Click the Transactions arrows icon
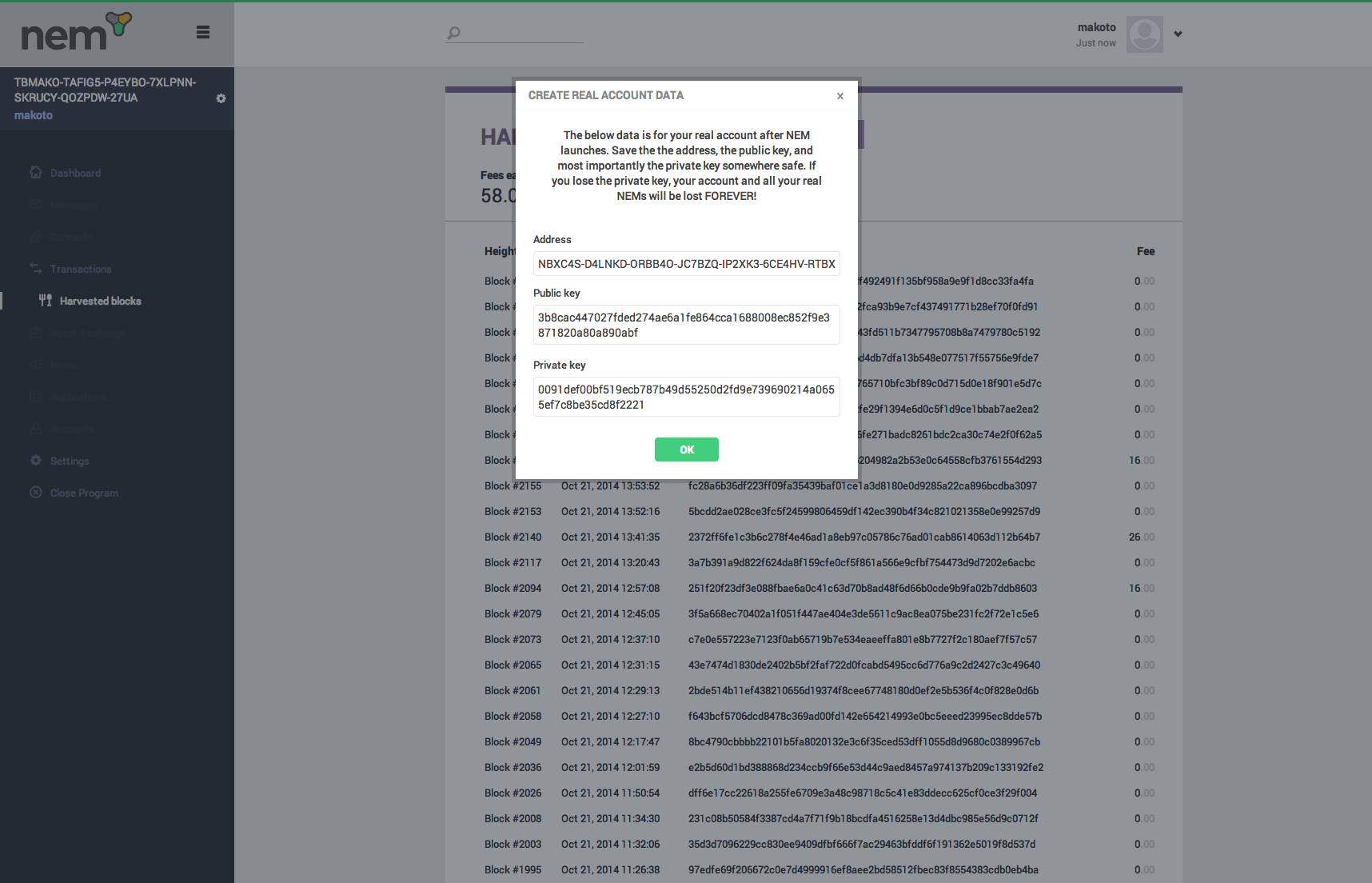This screenshot has height=883, width=1372. [36, 268]
